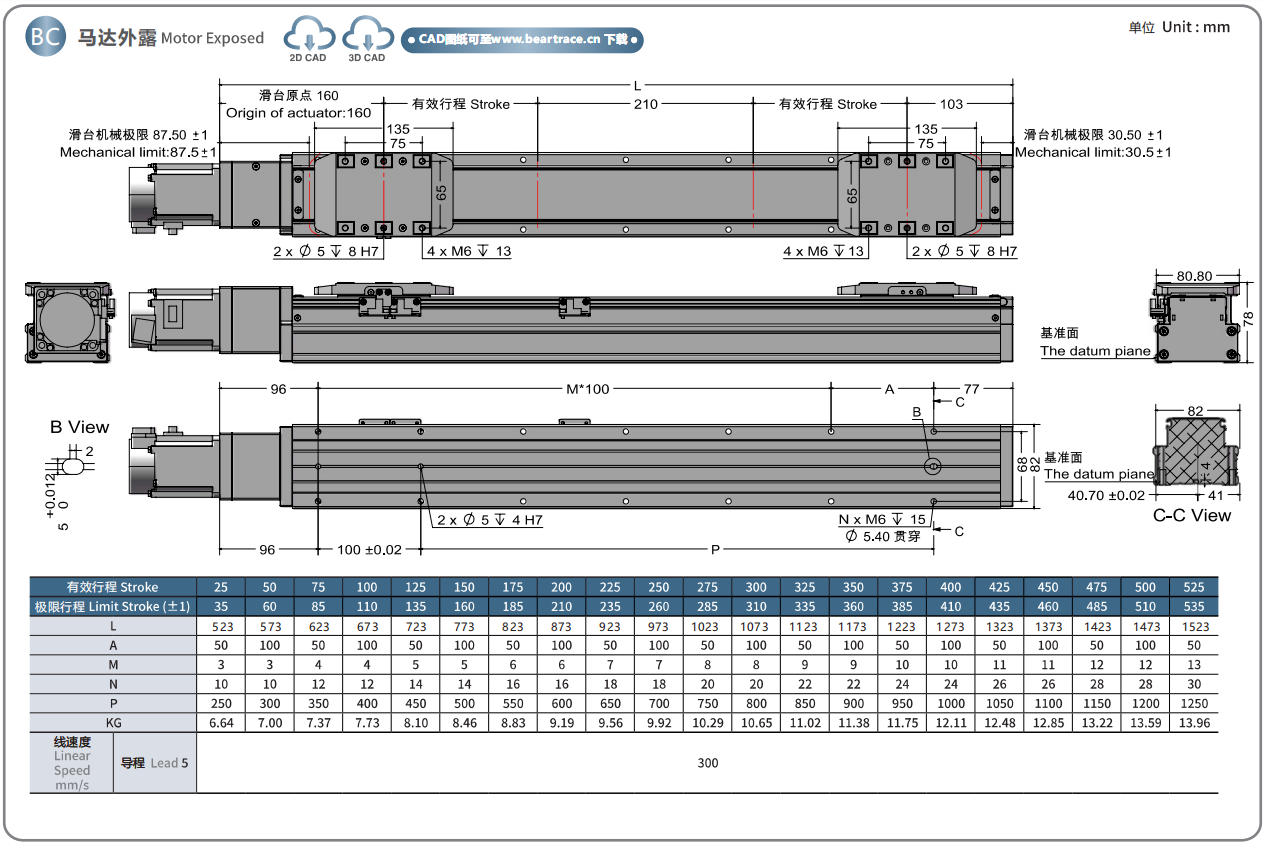Click the Unit : mm label
The image size is (1264, 844).
1179,27
